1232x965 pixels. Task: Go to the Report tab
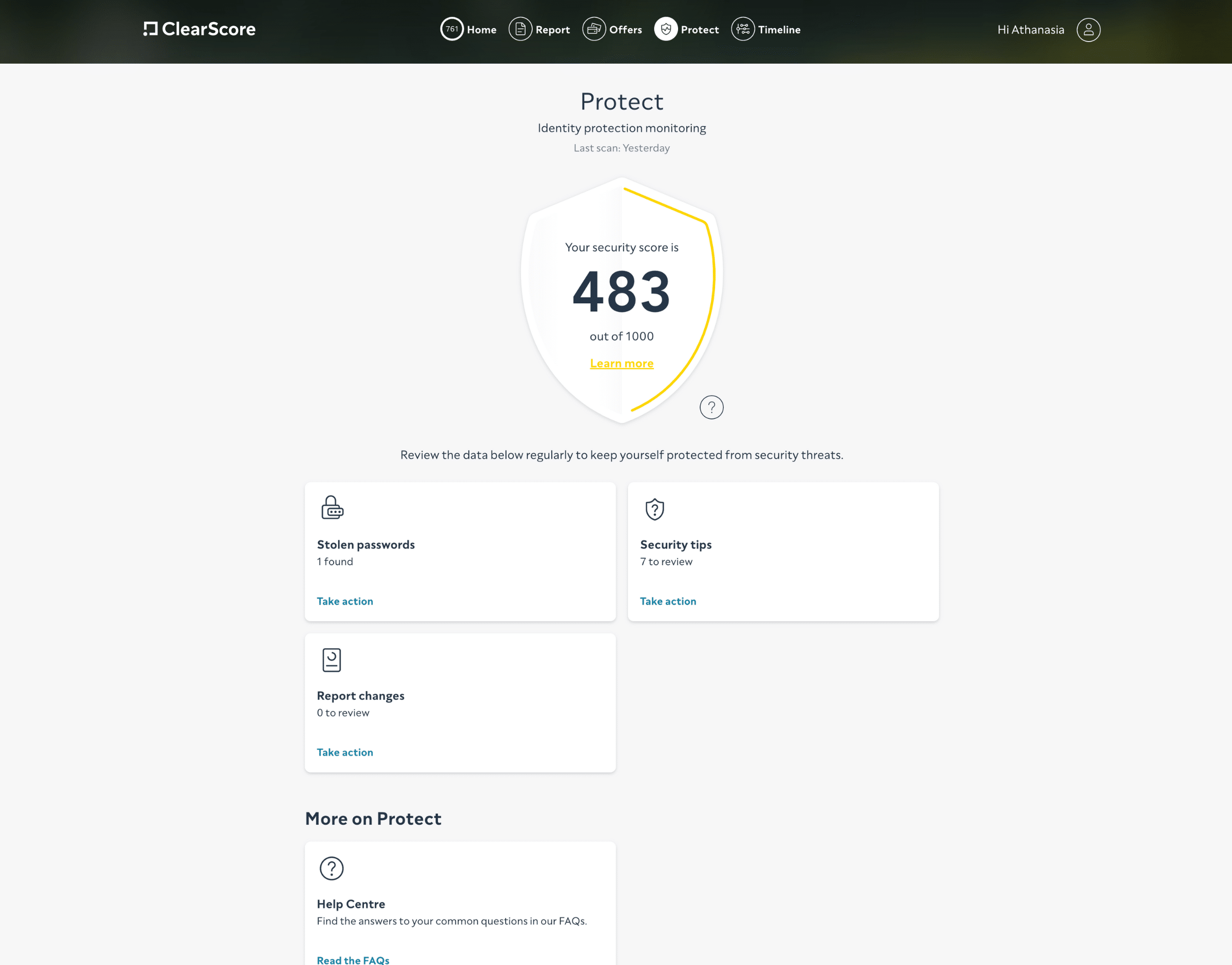pyautogui.click(x=552, y=30)
